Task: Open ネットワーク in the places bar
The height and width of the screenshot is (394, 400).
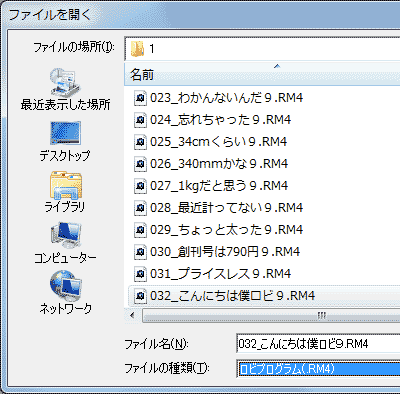Action: click(x=65, y=293)
